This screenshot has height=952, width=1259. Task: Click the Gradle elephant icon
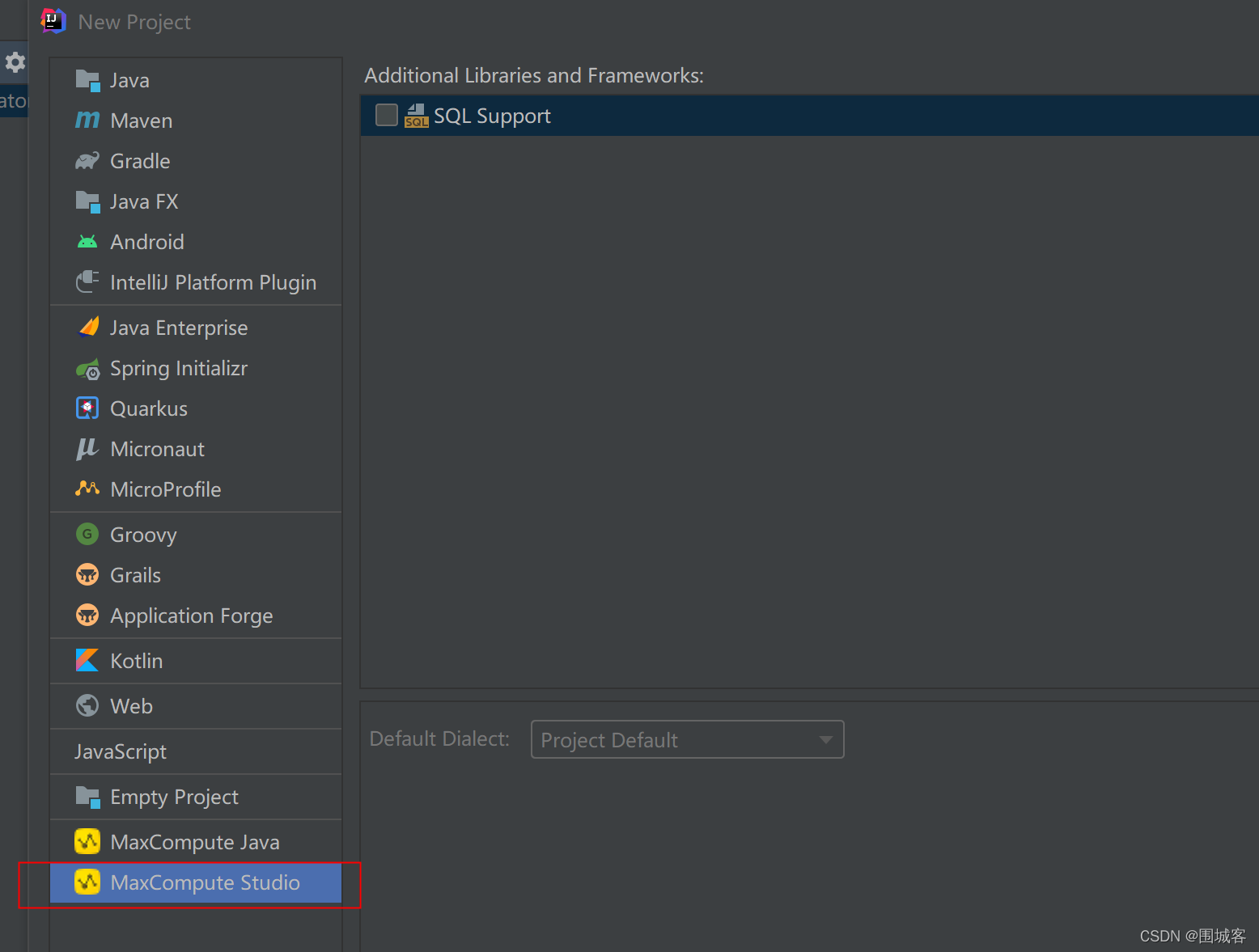coord(87,161)
